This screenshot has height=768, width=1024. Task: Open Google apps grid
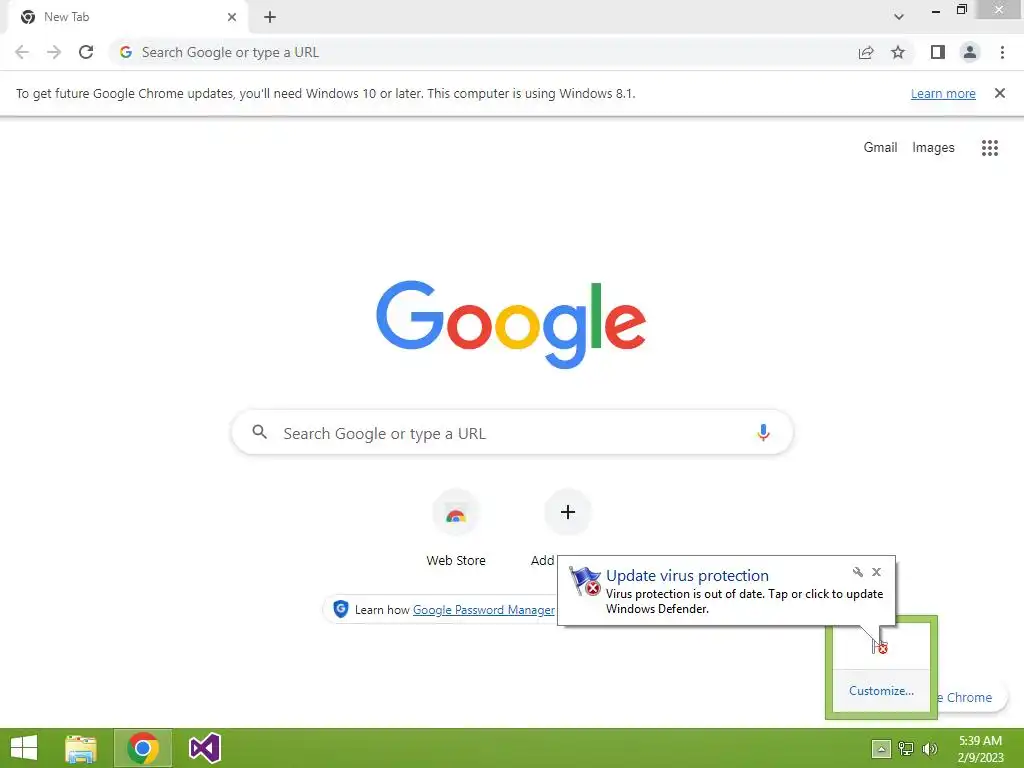point(990,148)
